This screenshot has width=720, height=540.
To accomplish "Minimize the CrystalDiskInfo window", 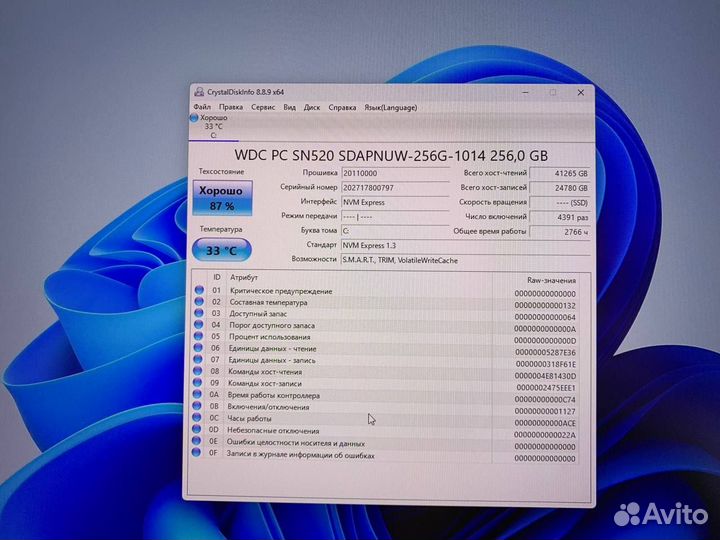I will [x=525, y=92].
